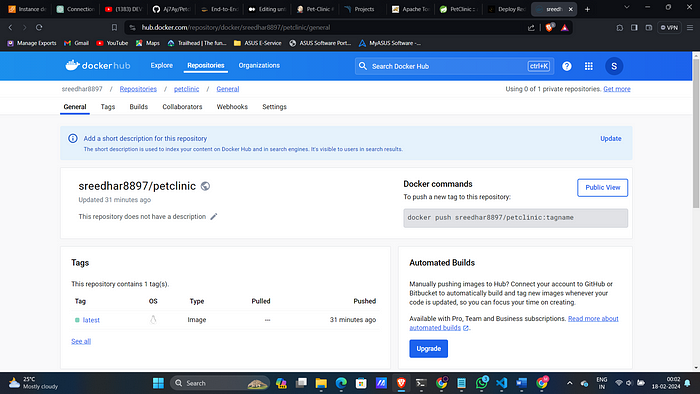
Task: Open the help question mark icon
Action: [x=567, y=66]
